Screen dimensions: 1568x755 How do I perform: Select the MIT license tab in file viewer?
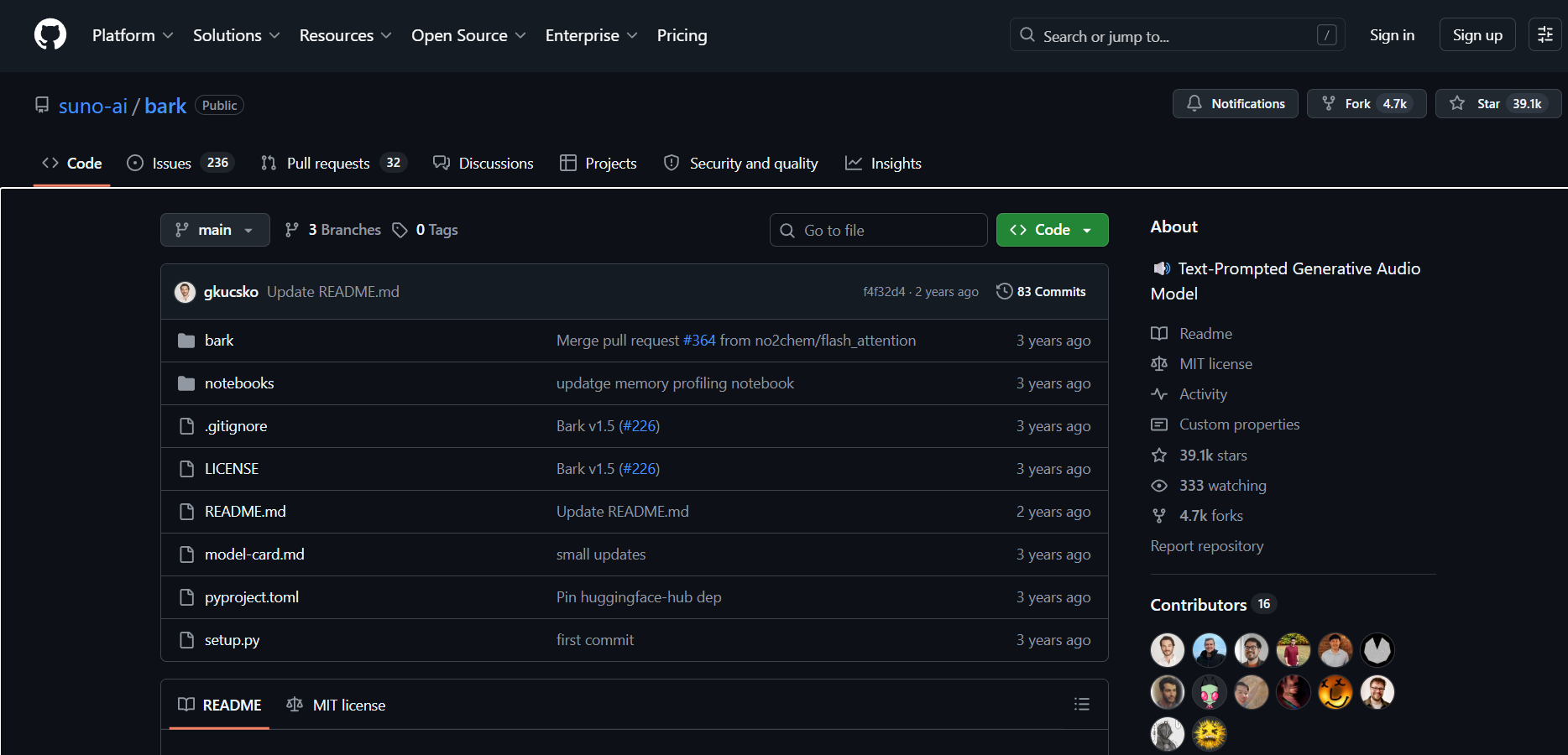pos(336,706)
